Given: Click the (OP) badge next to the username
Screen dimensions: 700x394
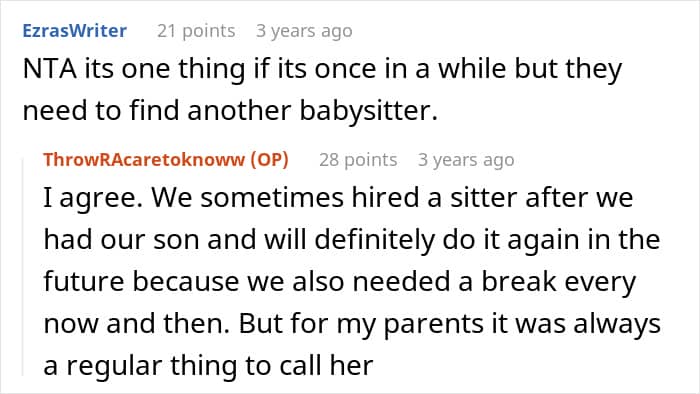Looking at the screenshot, I should tap(269, 159).
